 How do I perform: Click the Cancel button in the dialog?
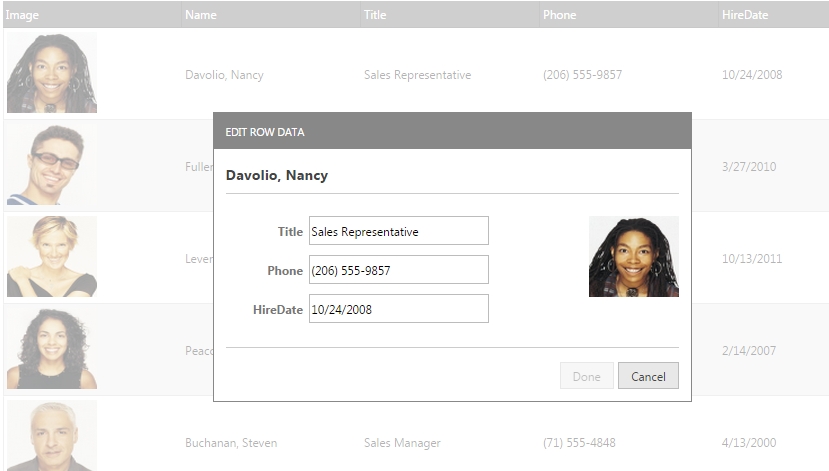pos(648,377)
